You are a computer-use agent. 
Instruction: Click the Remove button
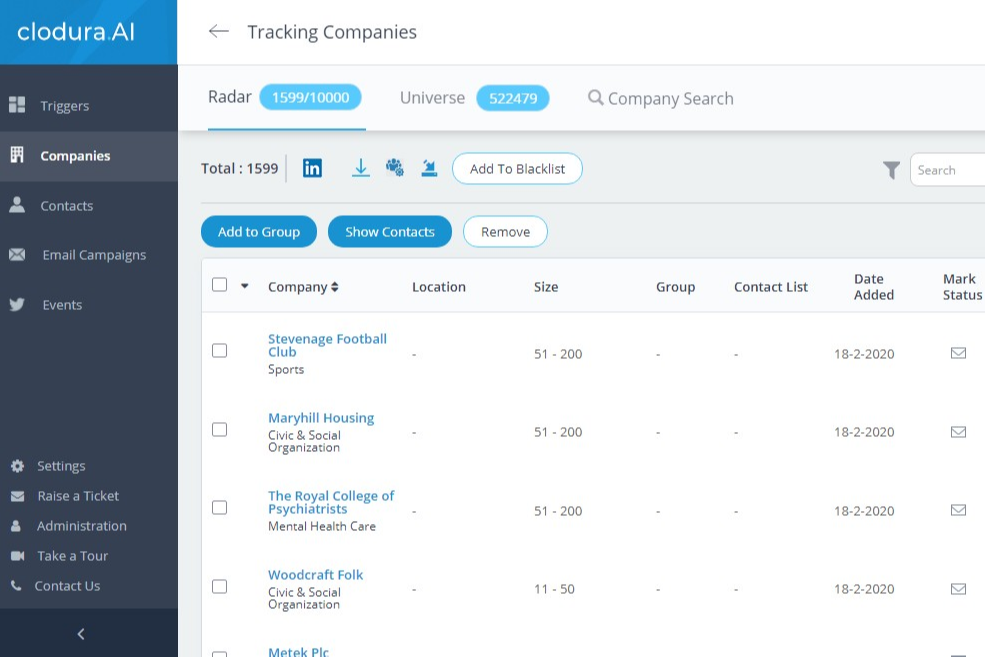505,232
